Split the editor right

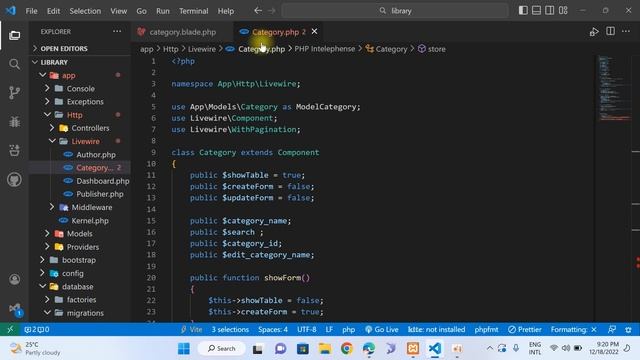pos(610,31)
